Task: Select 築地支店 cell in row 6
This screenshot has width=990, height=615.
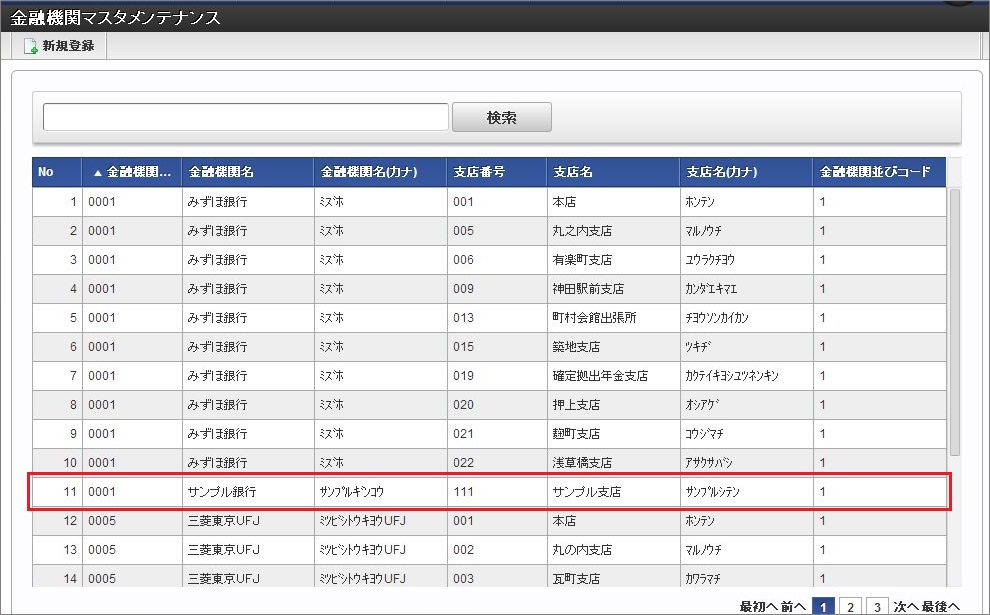Action: click(x=613, y=347)
